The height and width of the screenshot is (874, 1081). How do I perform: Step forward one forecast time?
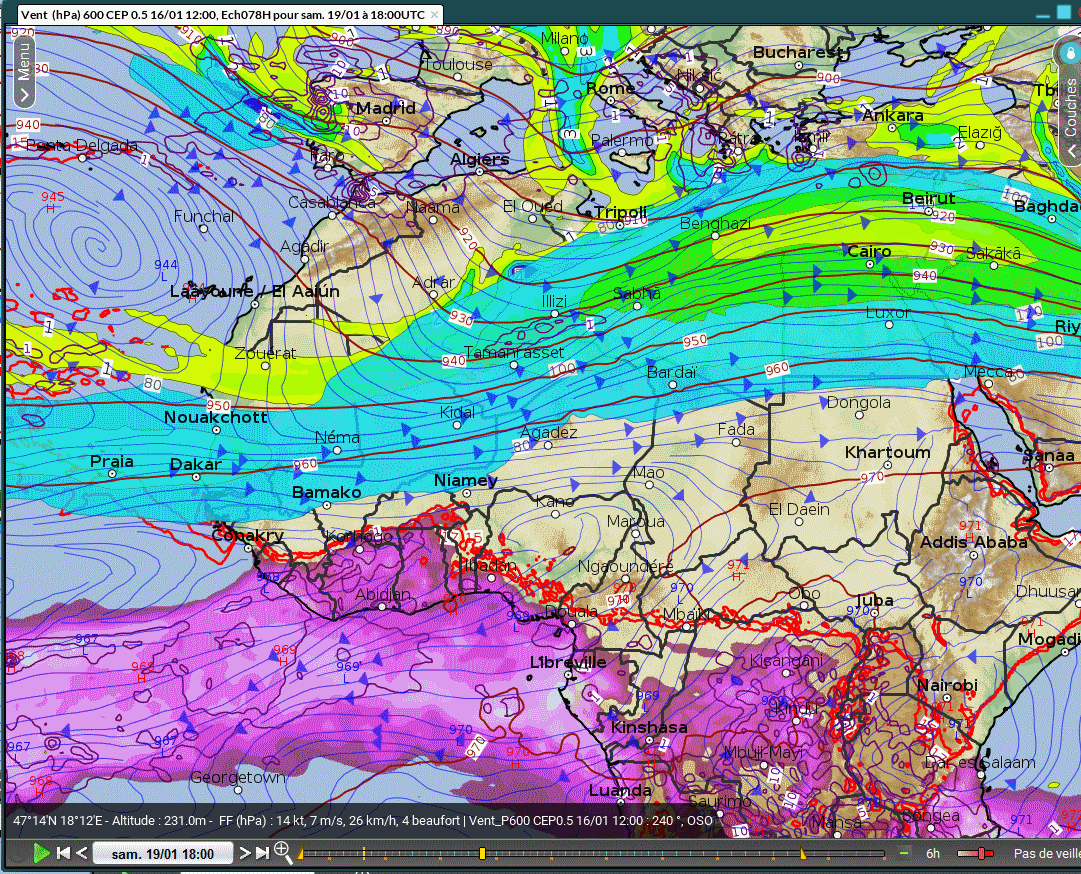pyautogui.click(x=244, y=853)
